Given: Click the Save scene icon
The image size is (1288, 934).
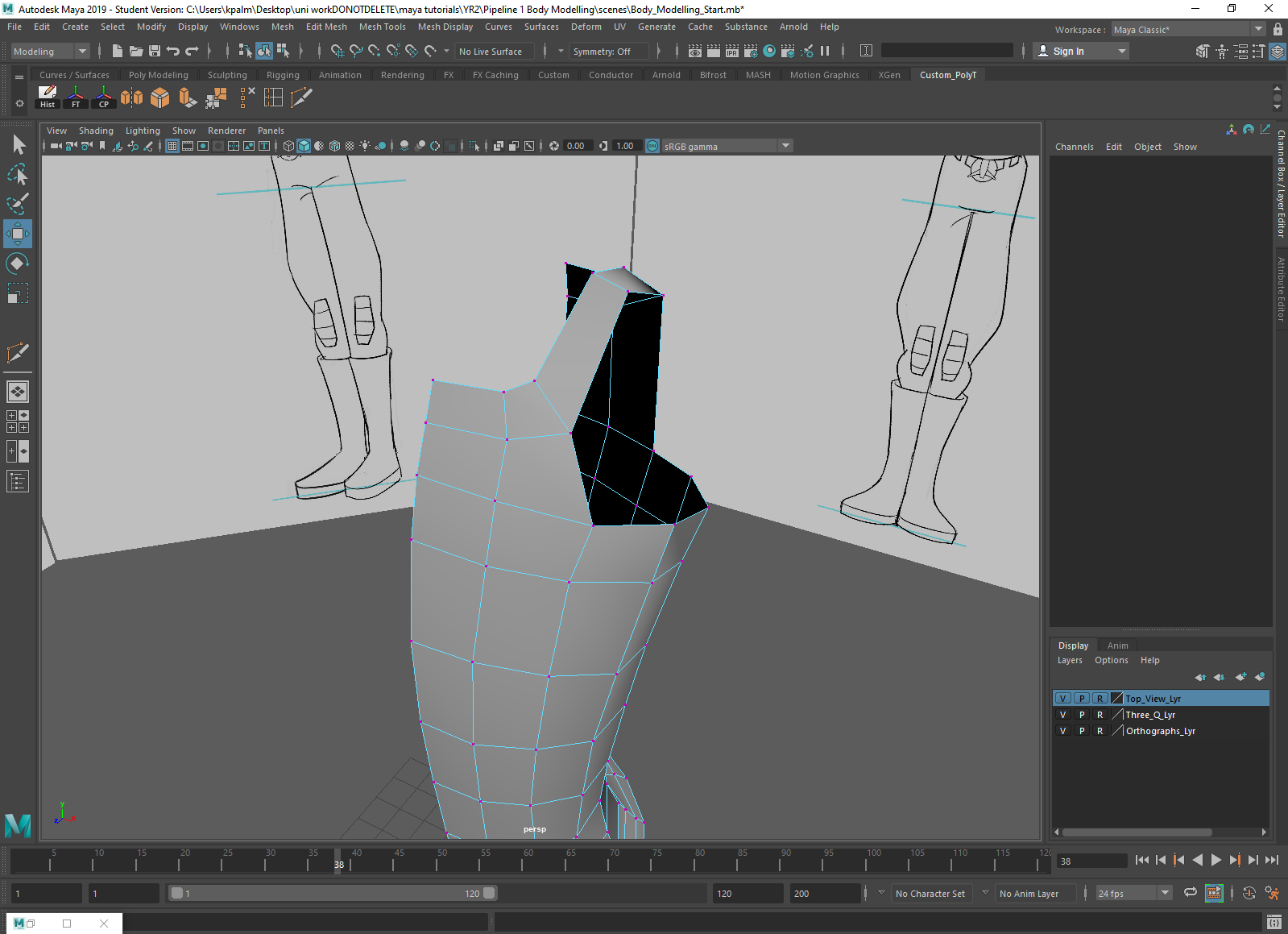Looking at the screenshot, I should (x=155, y=51).
